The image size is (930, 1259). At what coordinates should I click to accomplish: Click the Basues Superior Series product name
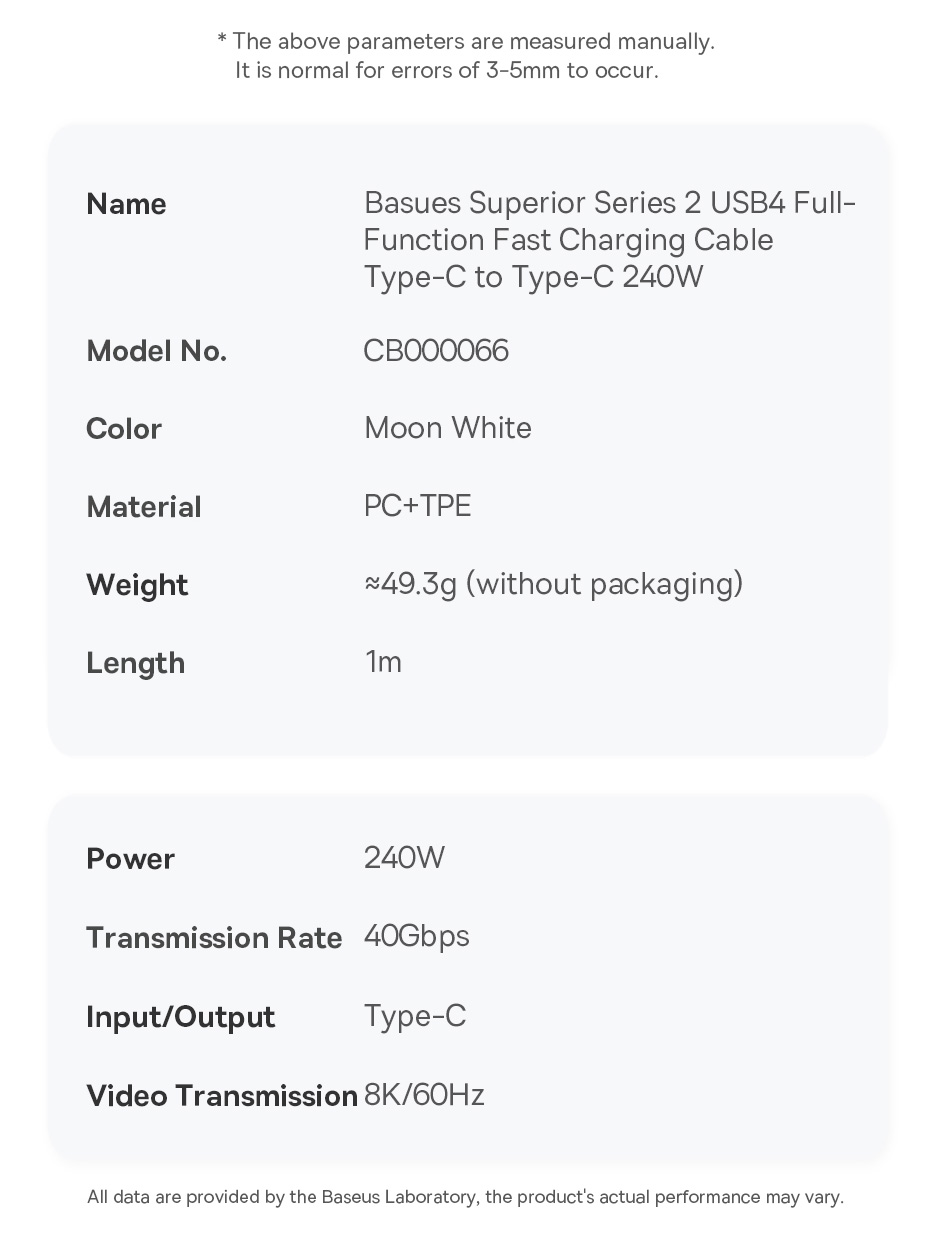(609, 240)
